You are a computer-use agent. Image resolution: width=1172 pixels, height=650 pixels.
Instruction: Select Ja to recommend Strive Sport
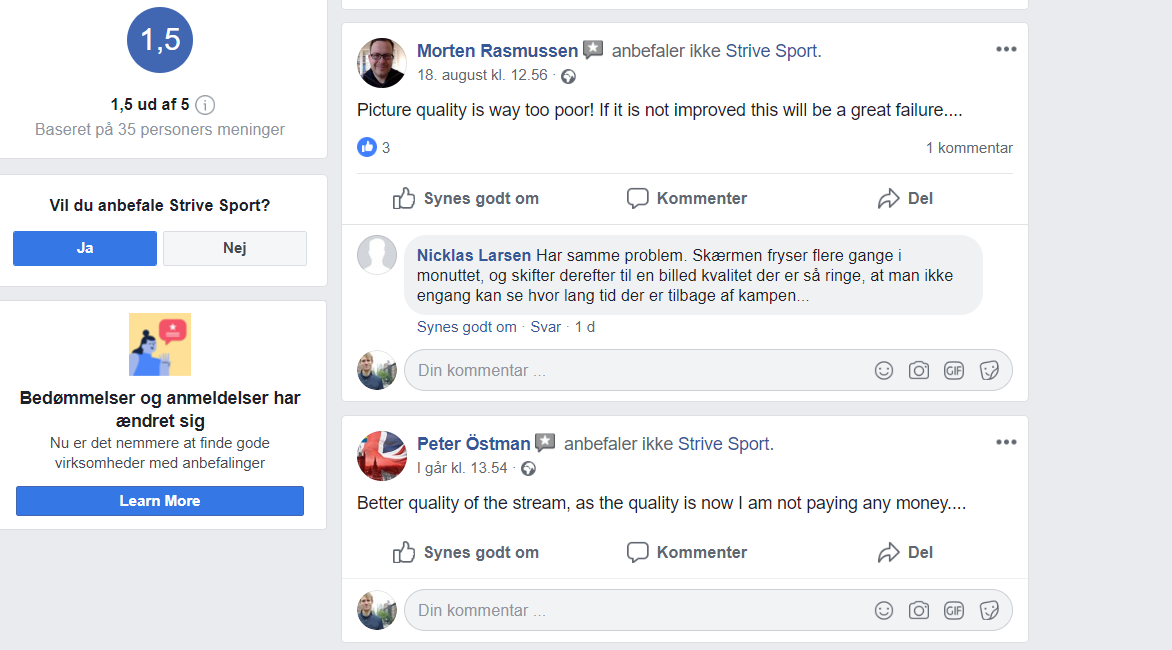pos(85,248)
